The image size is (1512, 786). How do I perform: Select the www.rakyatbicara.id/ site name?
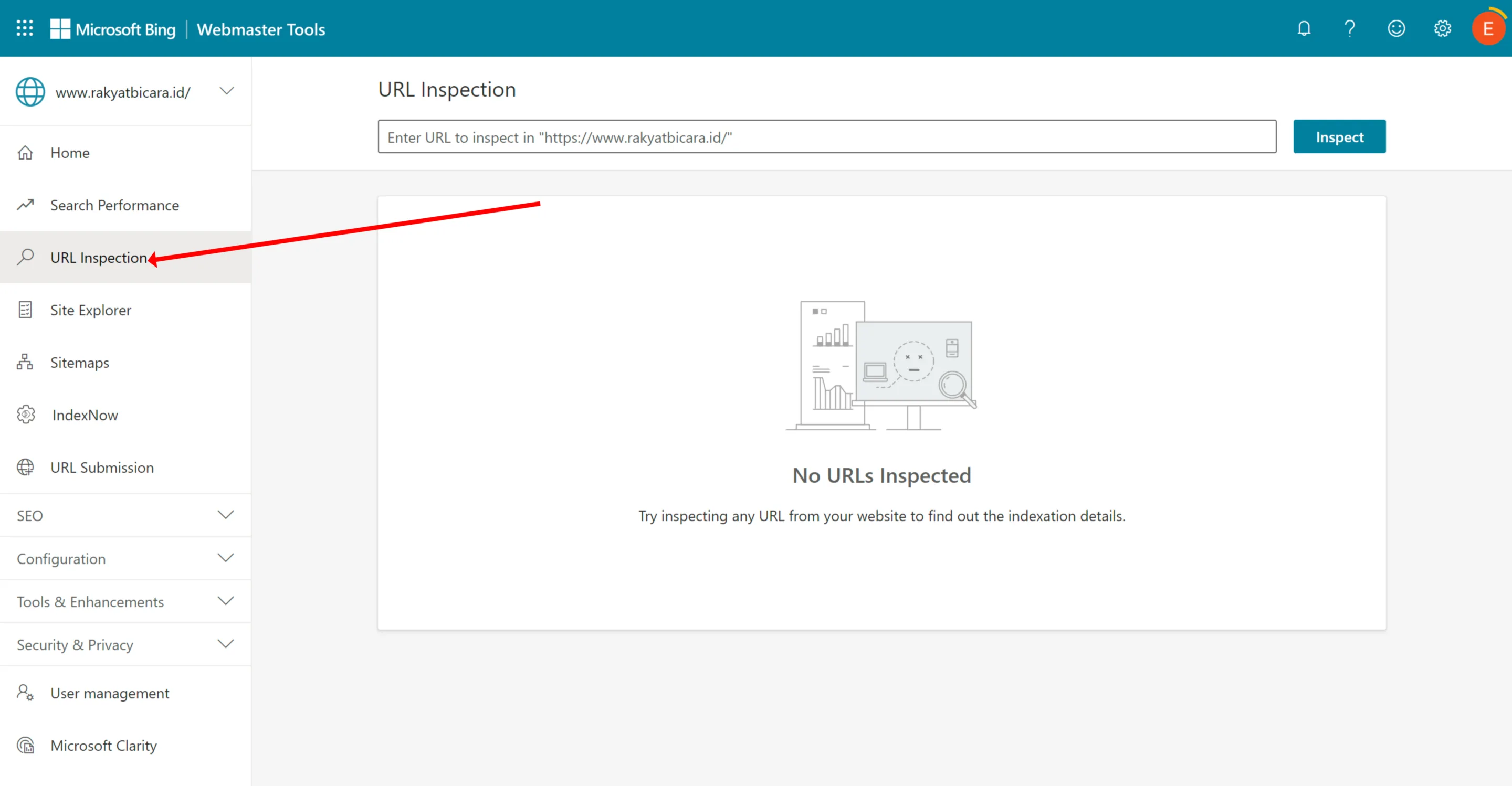[x=123, y=93]
